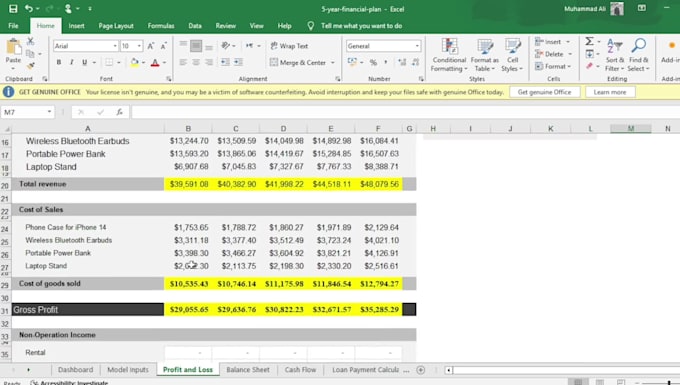The height and width of the screenshot is (385, 680).
Task: Open the Balance Sheet tab
Action: [x=248, y=370]
